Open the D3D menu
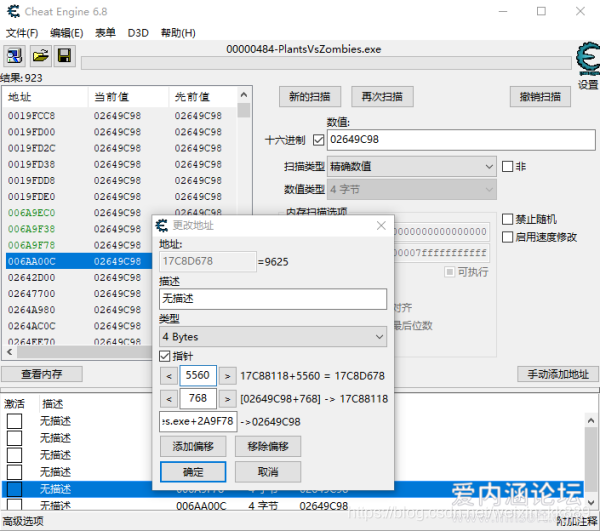This screenshot has height=531, width=600. click(x=138, y=33)
